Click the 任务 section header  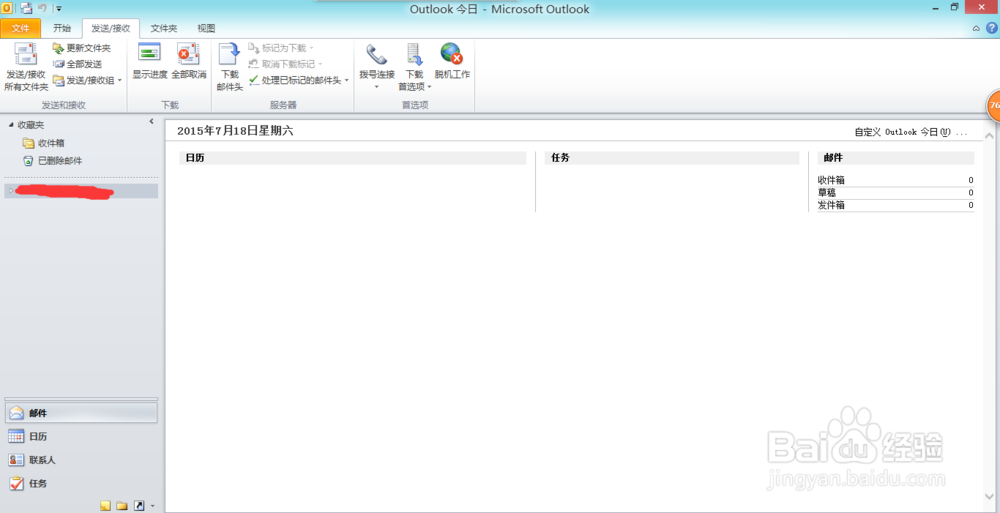coord(672,158)
